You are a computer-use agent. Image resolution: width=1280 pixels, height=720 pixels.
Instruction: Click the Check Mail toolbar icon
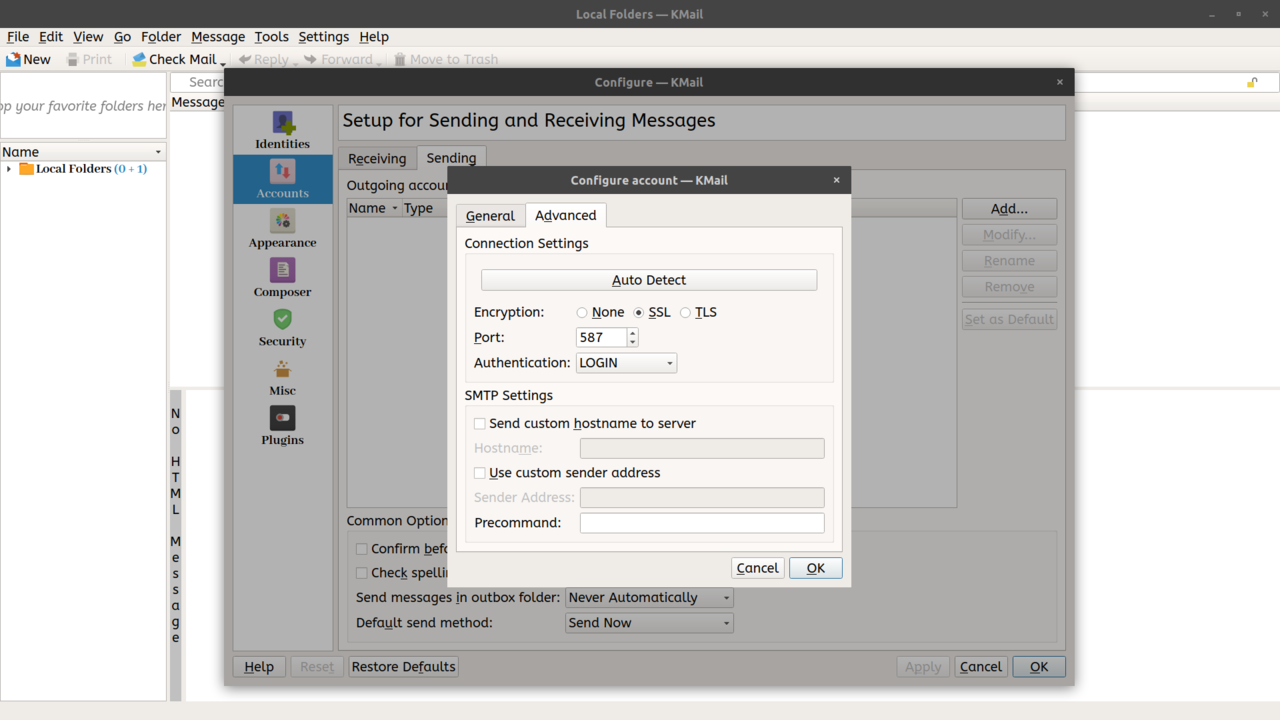[x=139, y=59]
